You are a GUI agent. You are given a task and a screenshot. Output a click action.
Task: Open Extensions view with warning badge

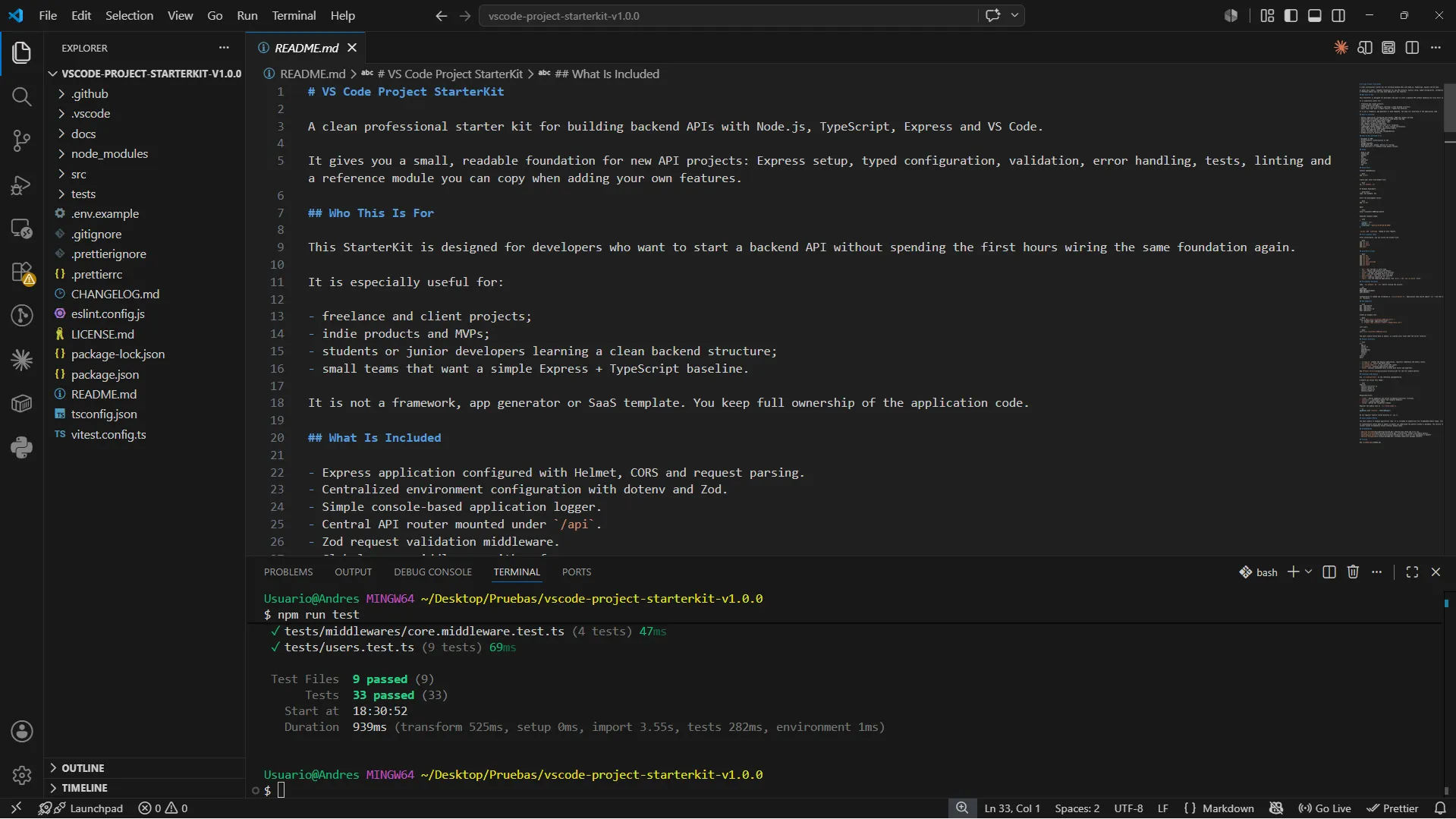(x=21, y=272)
